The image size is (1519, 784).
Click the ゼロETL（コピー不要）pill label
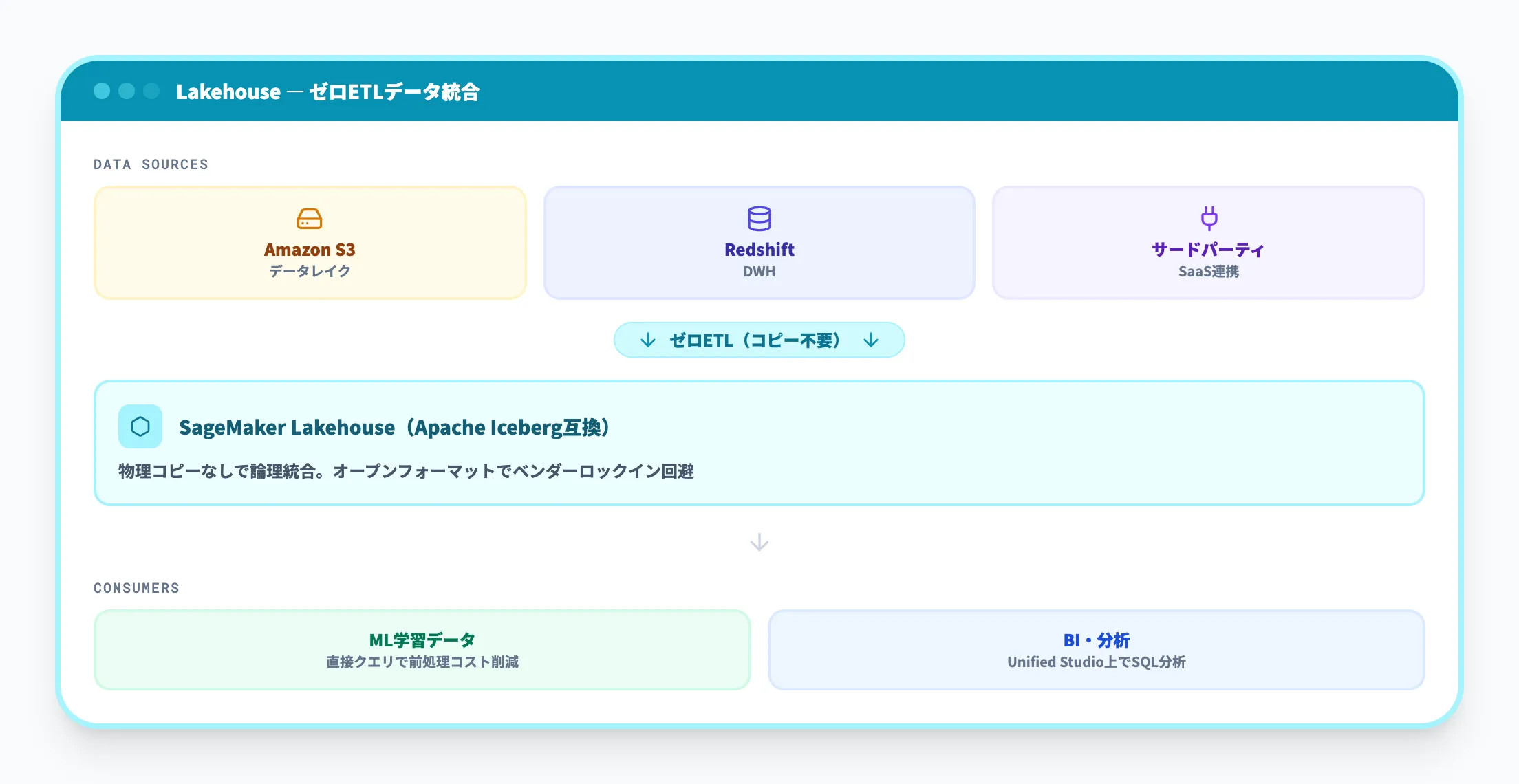755,340
